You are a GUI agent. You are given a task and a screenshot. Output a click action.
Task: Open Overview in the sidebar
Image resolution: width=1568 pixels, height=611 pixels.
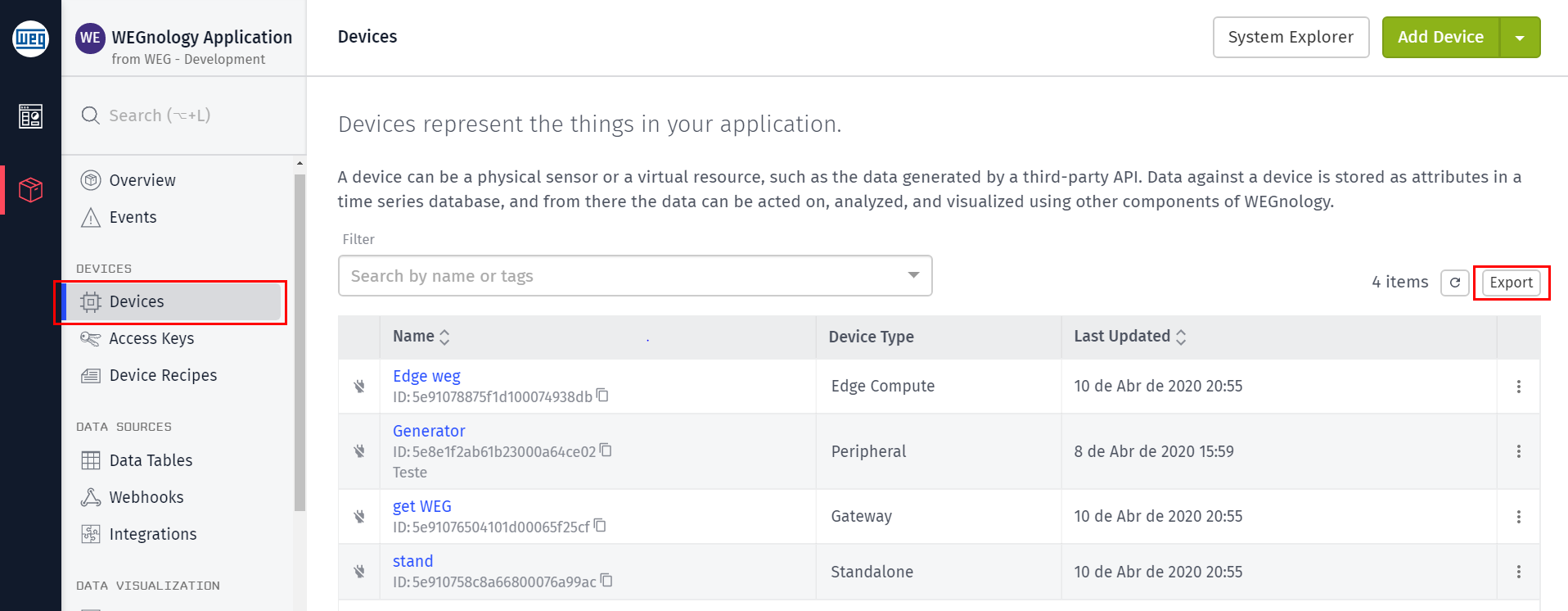[142, 180]
